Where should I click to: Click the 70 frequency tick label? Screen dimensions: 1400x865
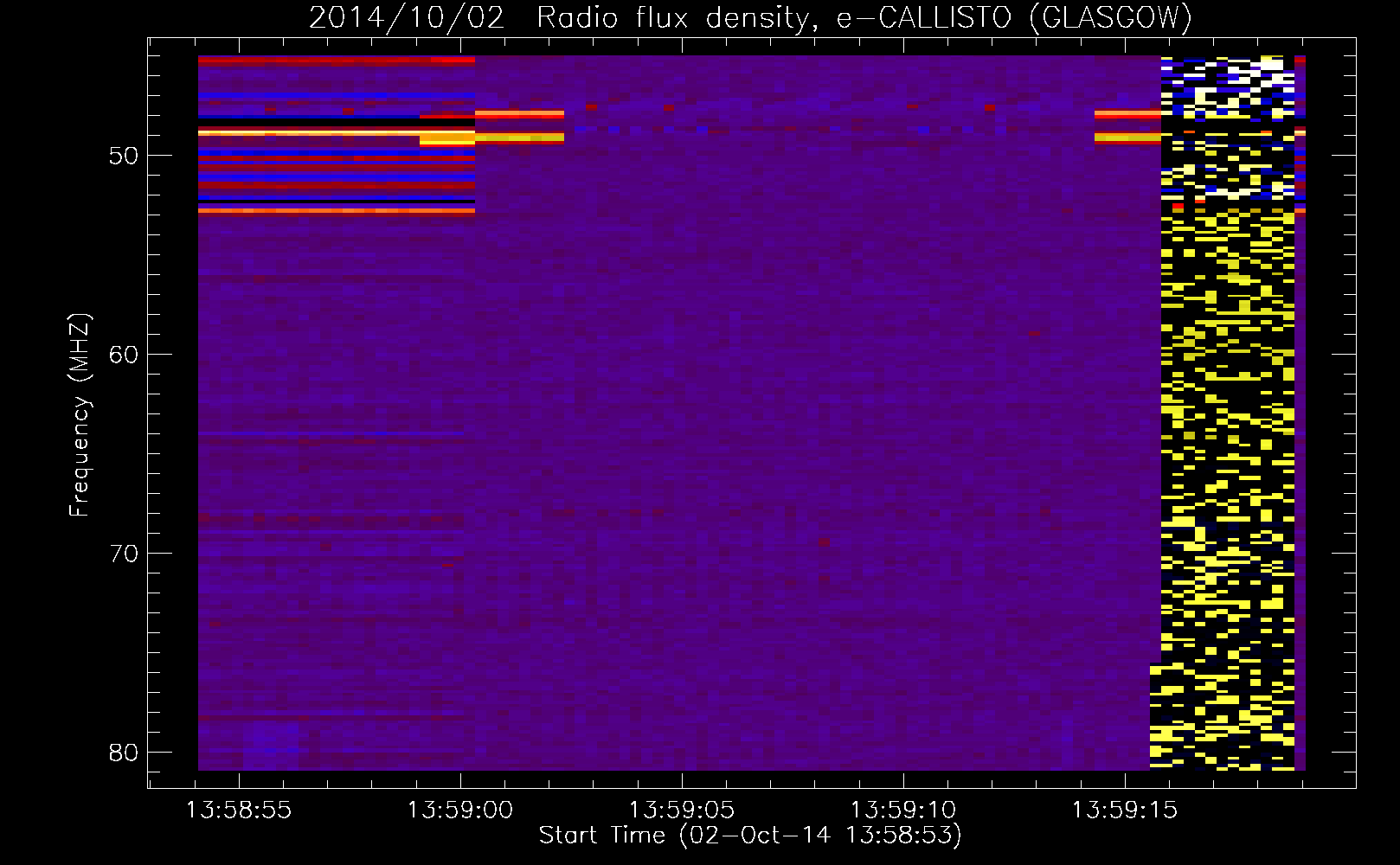[x=124, y=554]
